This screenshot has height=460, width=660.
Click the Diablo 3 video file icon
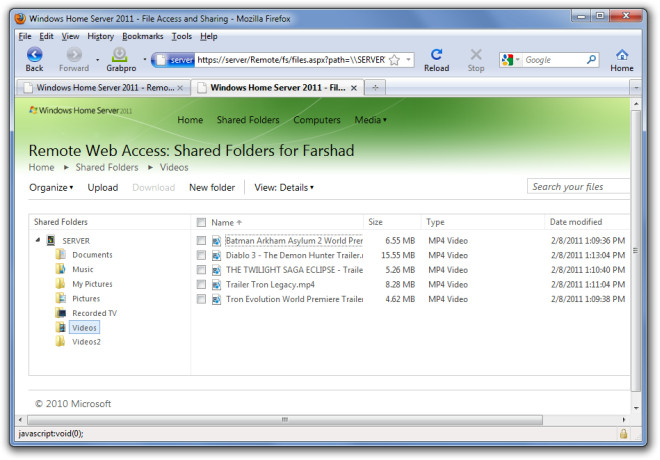[x=216, y=255]
